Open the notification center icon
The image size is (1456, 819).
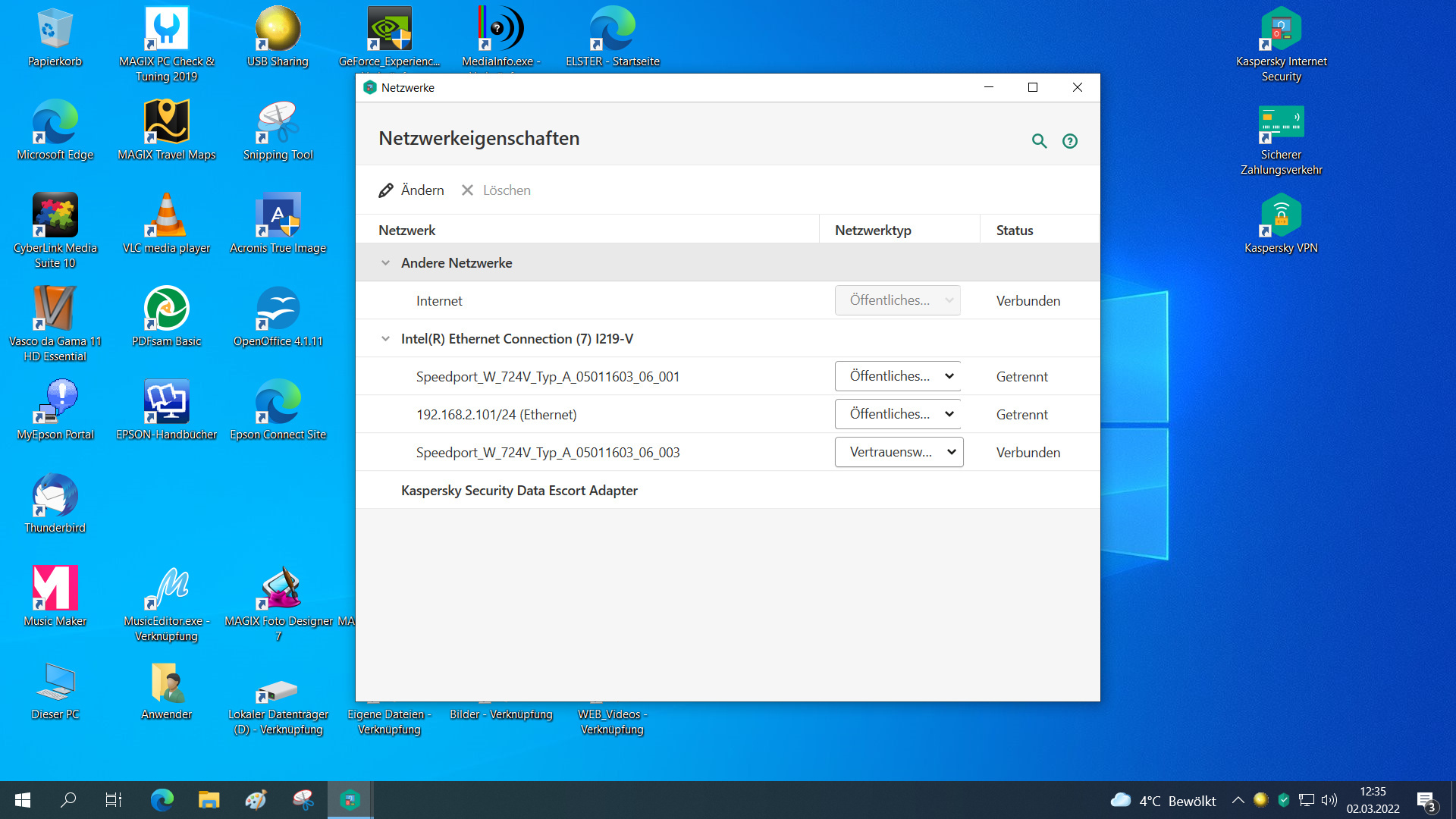(x=1426, y=801)
